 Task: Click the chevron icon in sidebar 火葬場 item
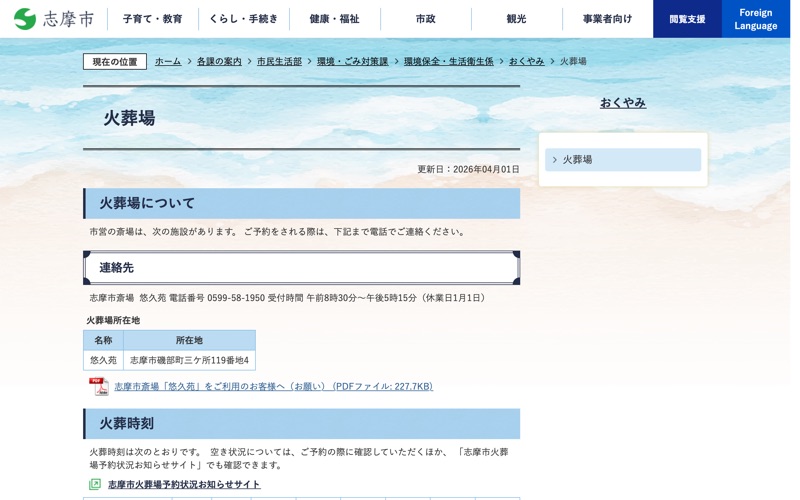pos(555,160)
